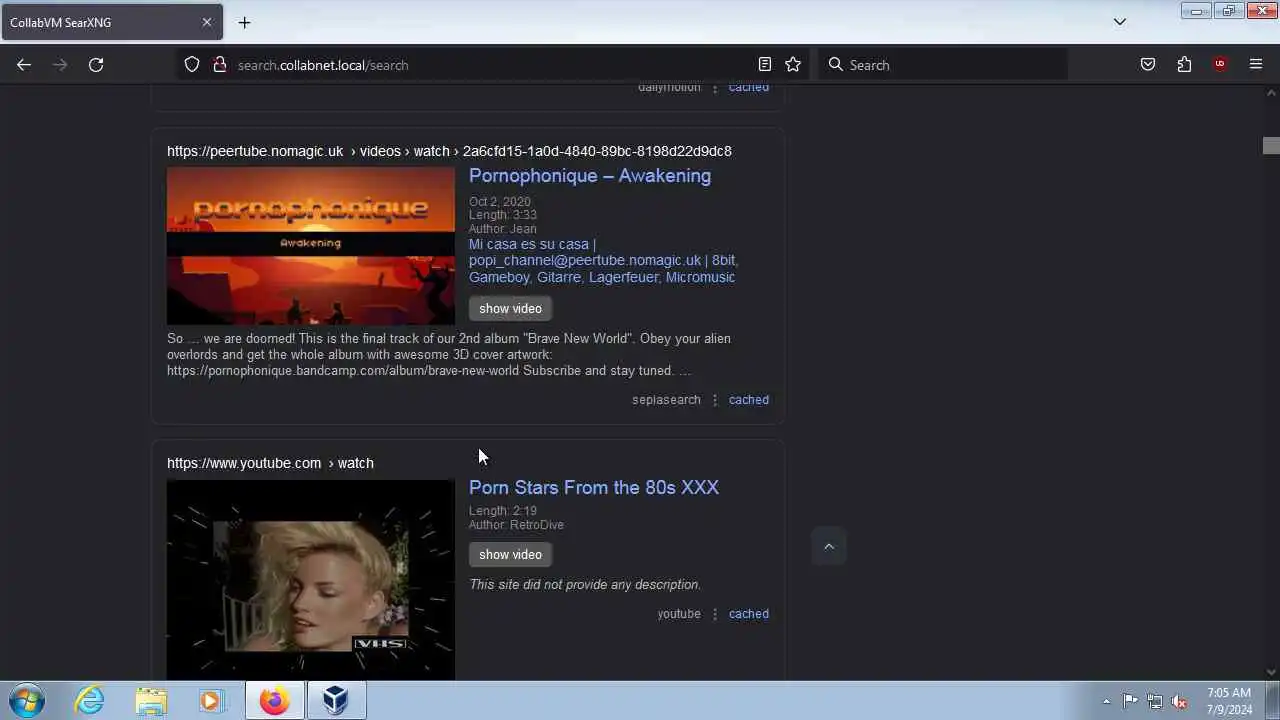1280x720 pixels.
Task: Open options dots next to youtube
Action: (x=714, y=614)
